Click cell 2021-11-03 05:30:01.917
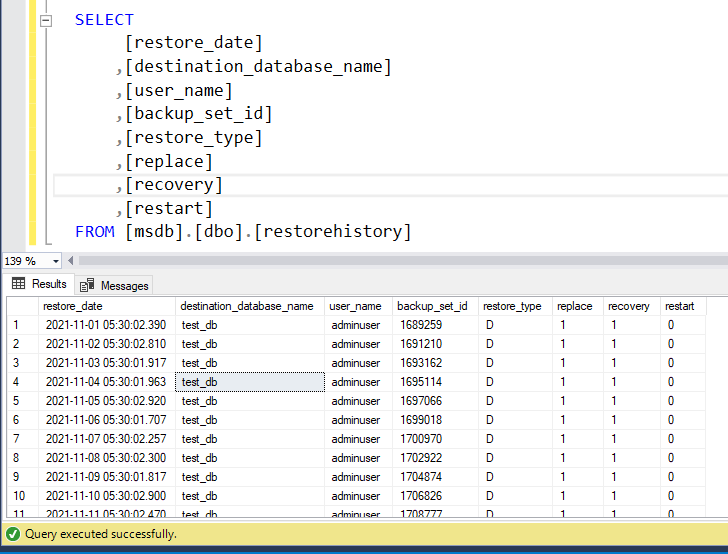 [x=106, y=363]
